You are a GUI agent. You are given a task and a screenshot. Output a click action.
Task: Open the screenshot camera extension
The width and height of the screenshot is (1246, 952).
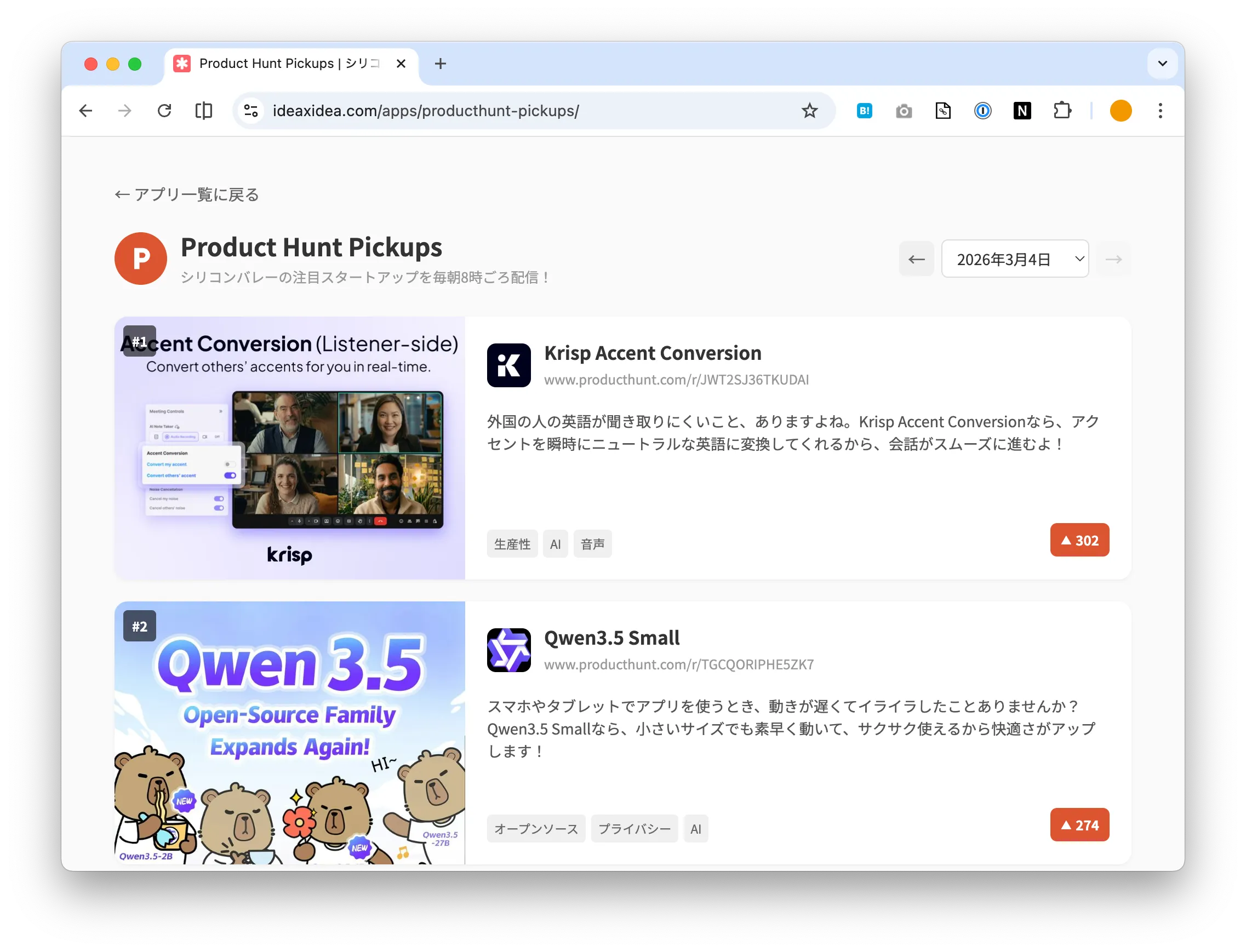coord(903,111)
